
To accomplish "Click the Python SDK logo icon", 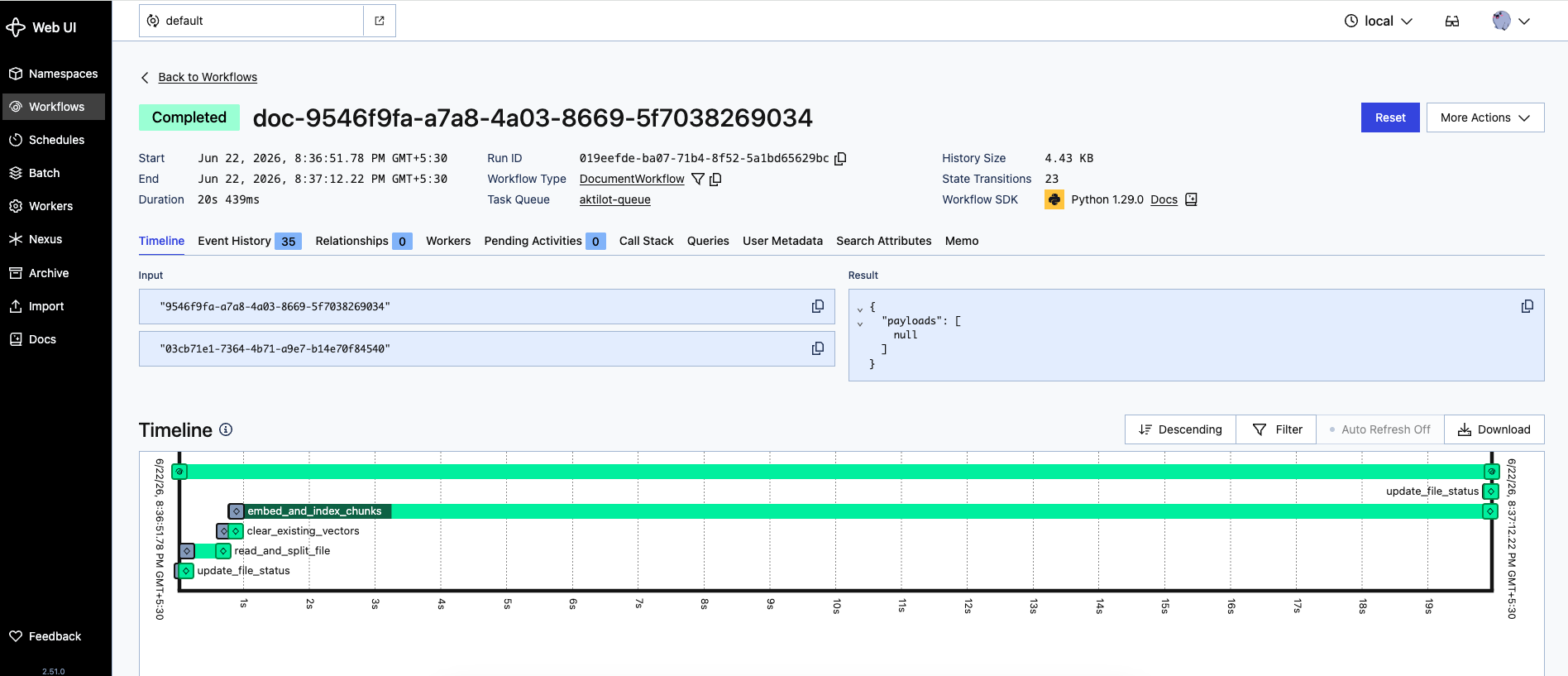I will 1054,199.
